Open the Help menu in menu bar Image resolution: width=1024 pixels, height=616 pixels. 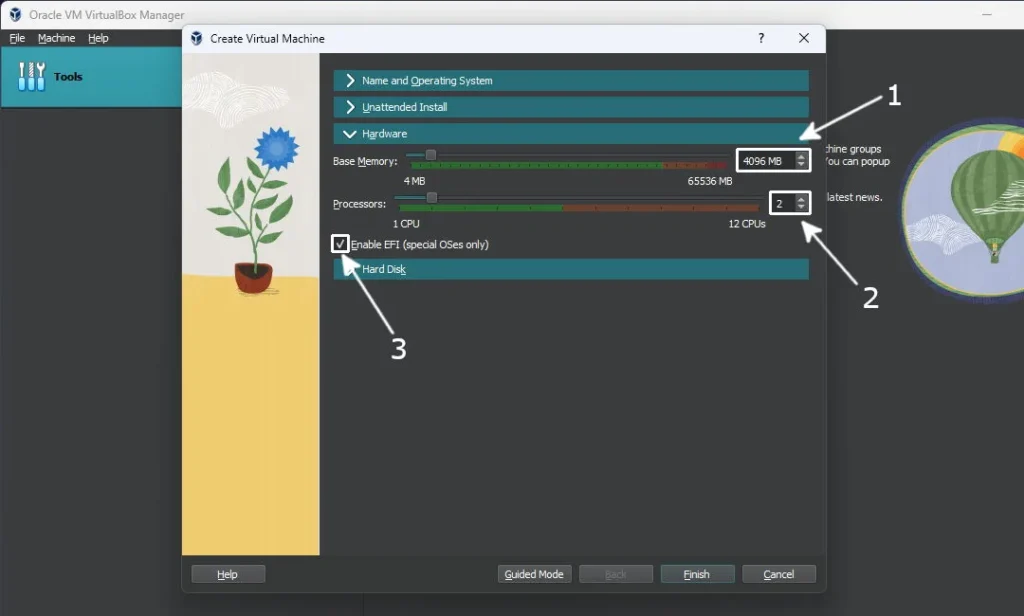tap(98, 38)
